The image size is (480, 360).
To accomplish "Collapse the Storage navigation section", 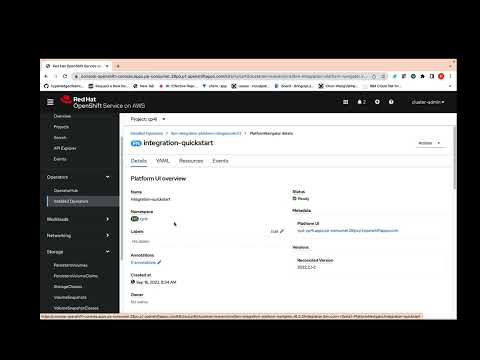I will coord(79,252).
